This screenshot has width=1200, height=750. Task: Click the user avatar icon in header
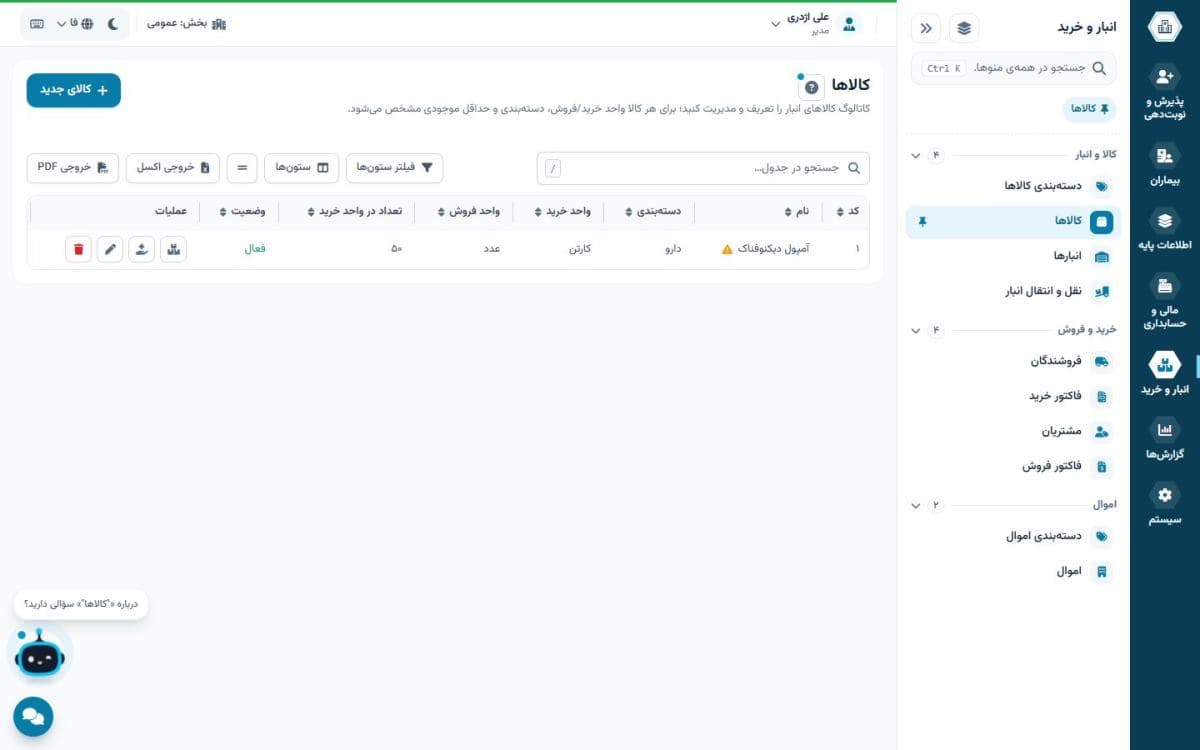[x=849, y=24]
